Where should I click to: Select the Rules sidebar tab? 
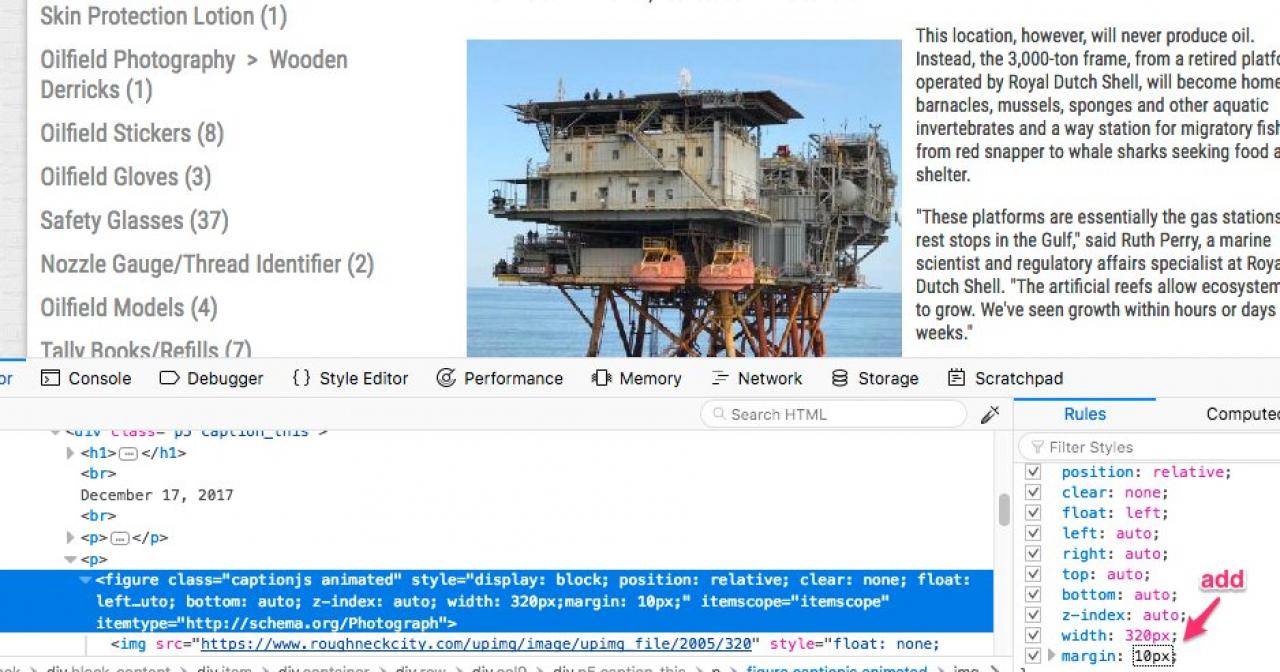click(x=1085, y=414)
